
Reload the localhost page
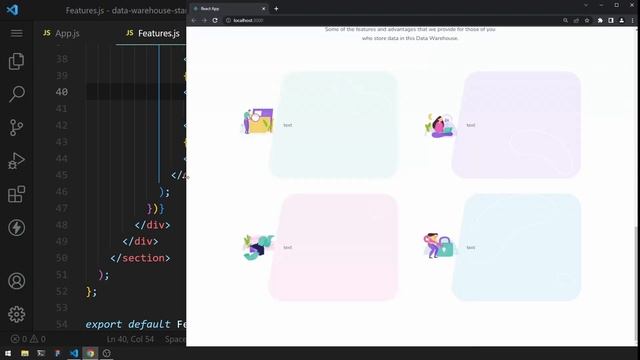click(x=215, y=20)
